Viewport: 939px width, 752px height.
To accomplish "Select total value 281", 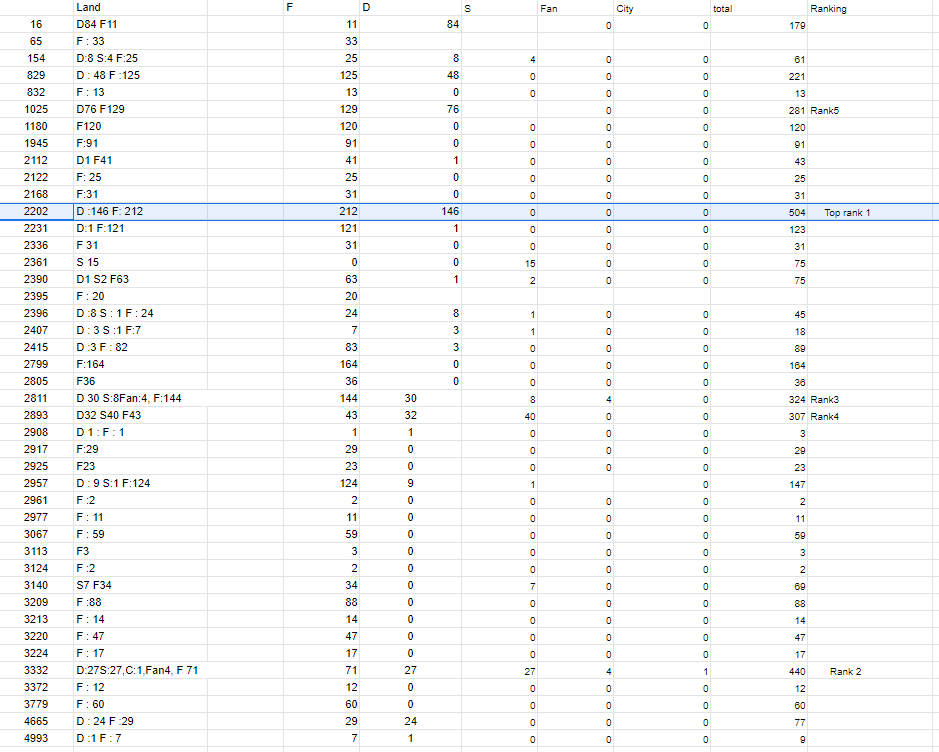I will point(759,110).
